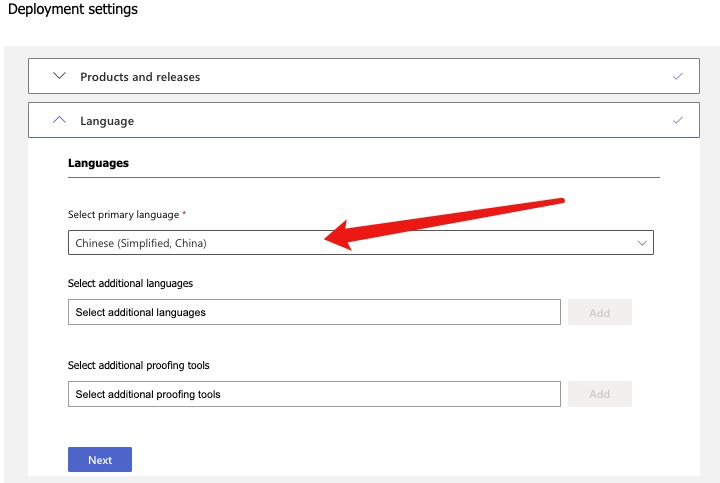The image size is (720, 483).
Task: Click the red arrow annotation head
Action: point(338,236)
